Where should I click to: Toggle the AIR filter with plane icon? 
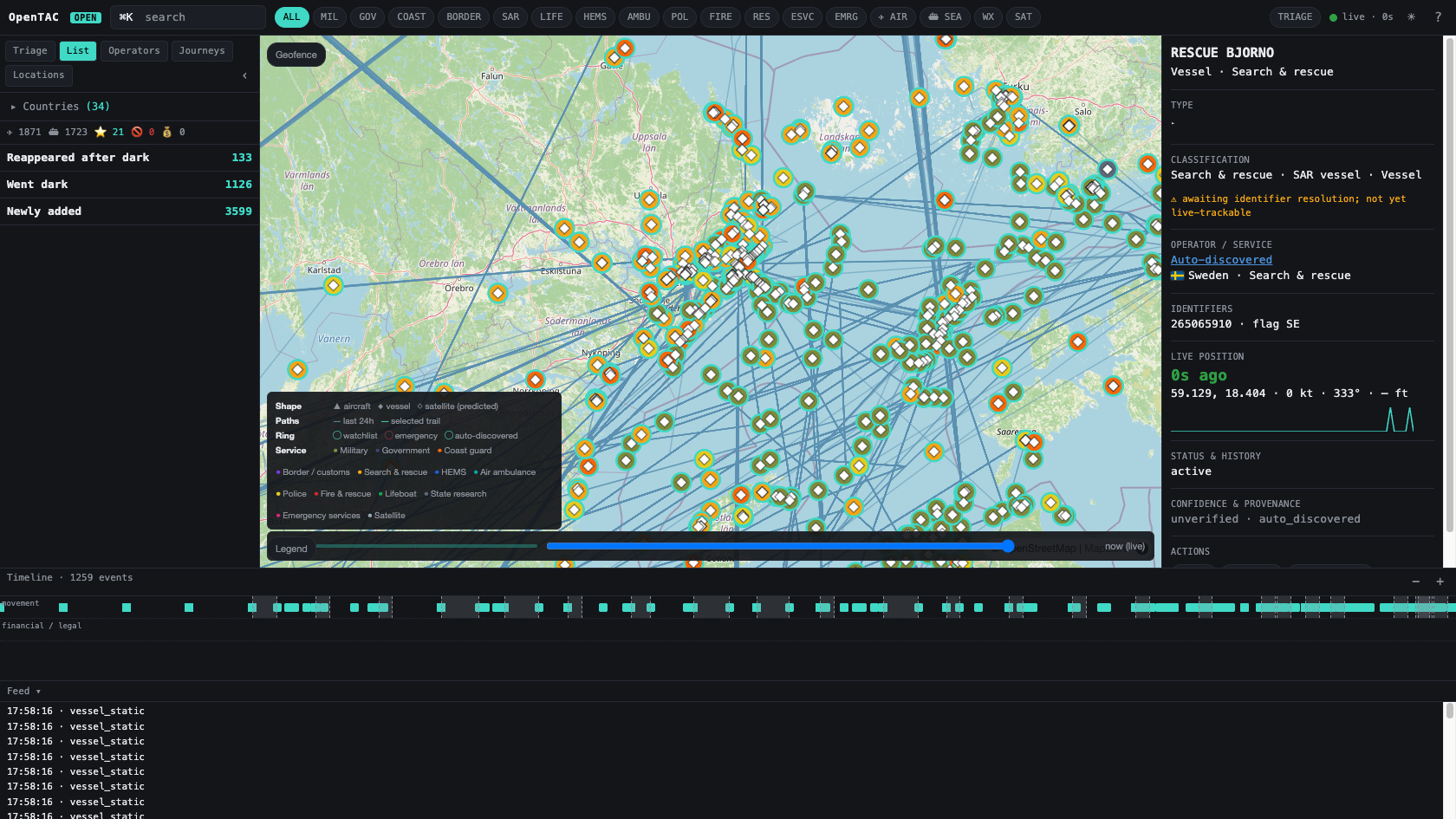(x=893, y=17)
